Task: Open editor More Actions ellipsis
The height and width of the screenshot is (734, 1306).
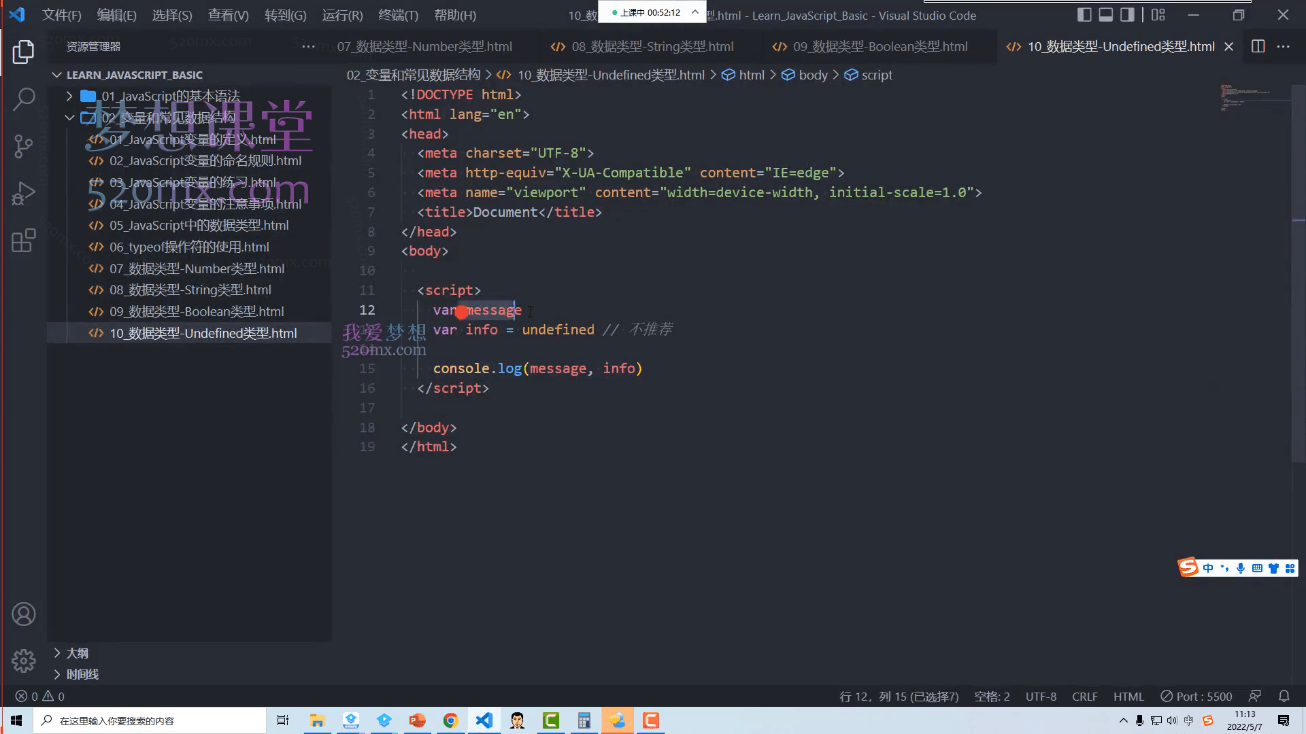Action: (1284, 46)
